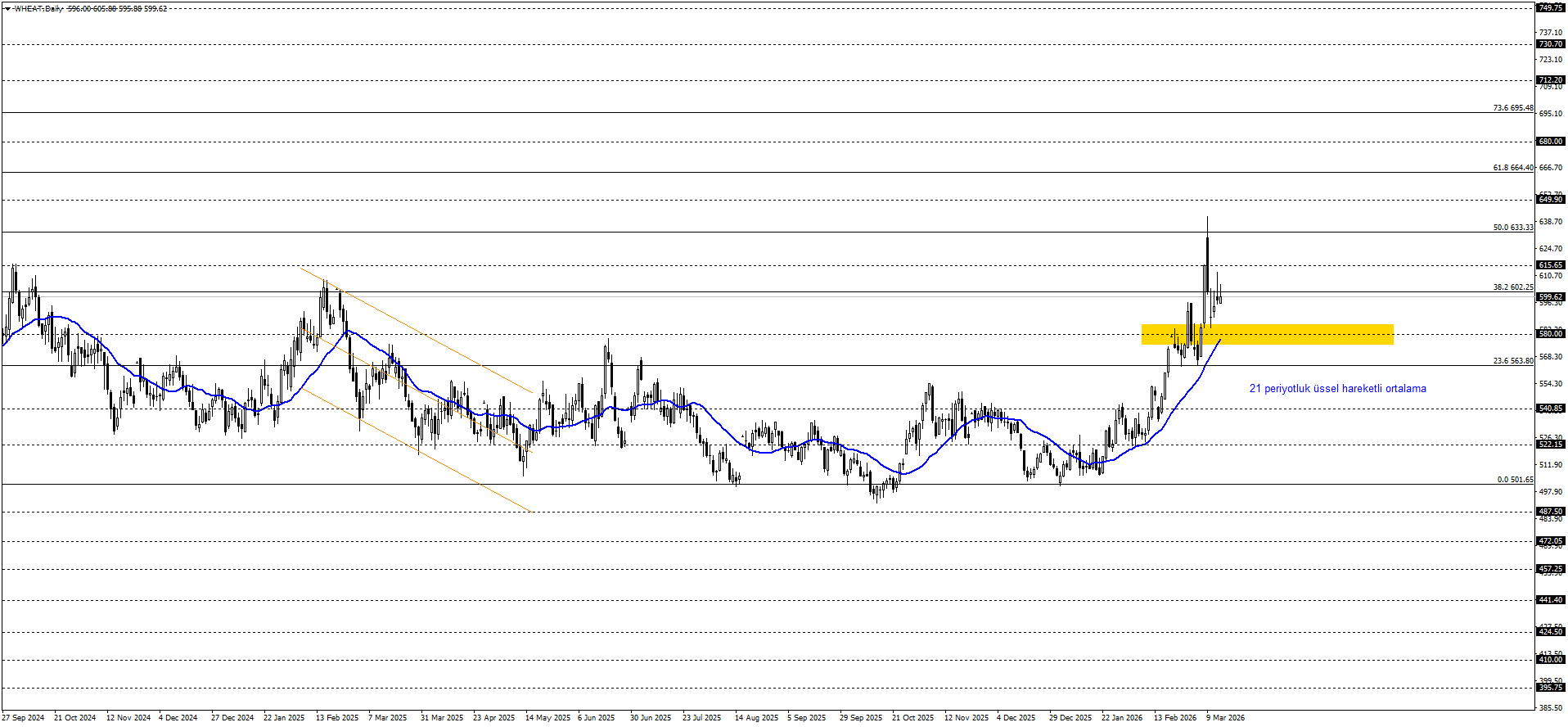Viewport: 1568px width, 727px height.
Task: Click the 487.50 price level tag
Action: pos(1550,512)
